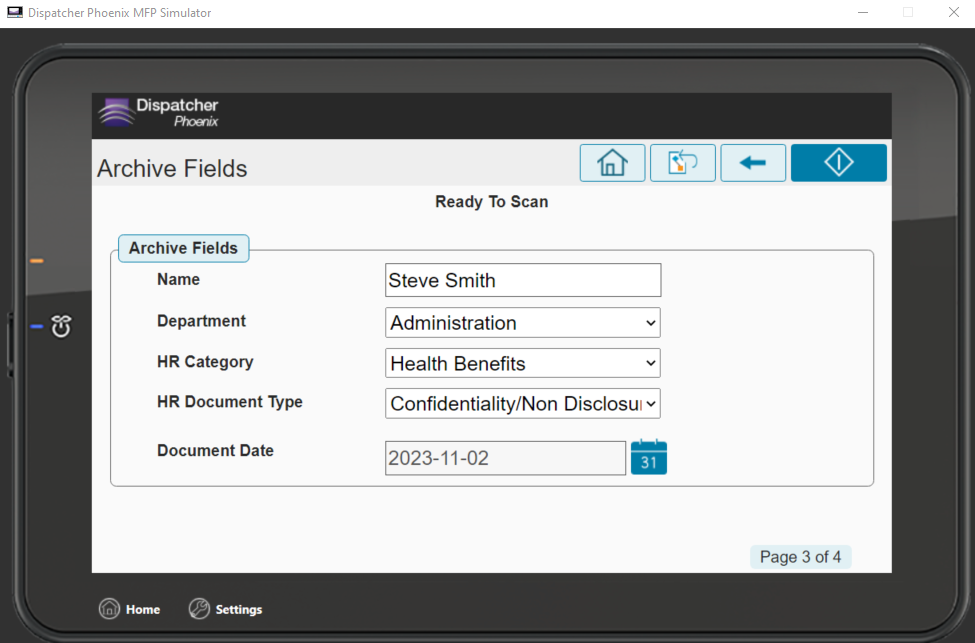Viewport: 975px width, 643px height.
Task: Expand the HR Document Type dropdown
Action: point(522,404)
